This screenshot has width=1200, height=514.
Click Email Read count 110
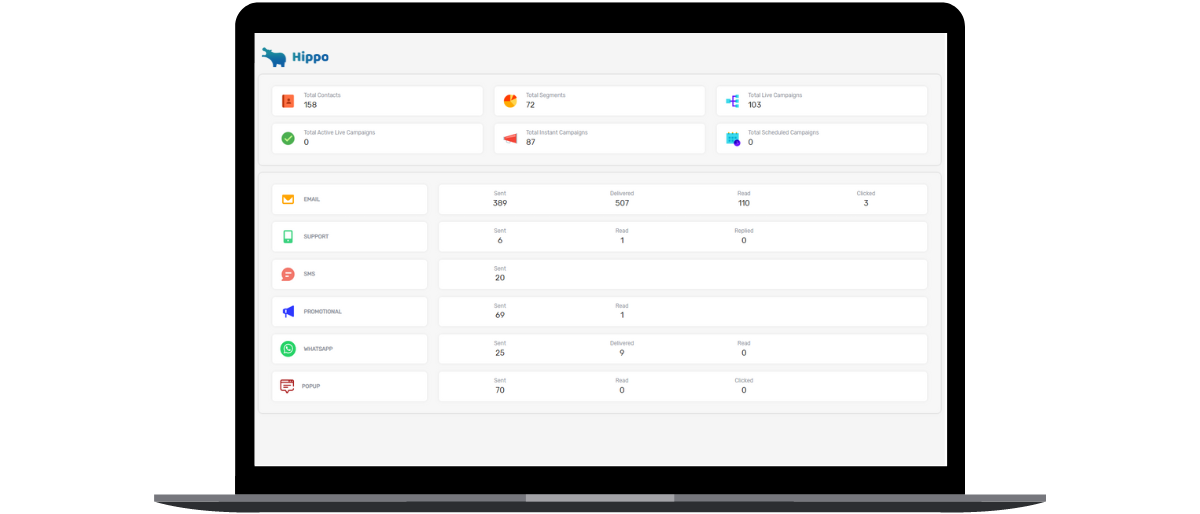point(744,203)
